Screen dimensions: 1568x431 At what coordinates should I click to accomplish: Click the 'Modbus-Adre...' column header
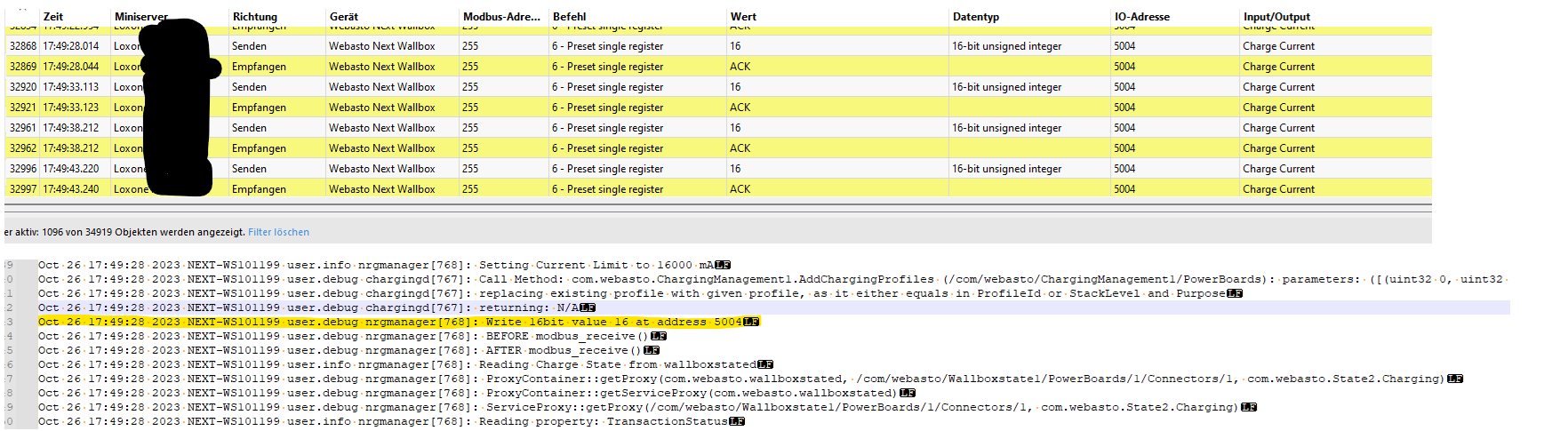[x=501, y=17]
